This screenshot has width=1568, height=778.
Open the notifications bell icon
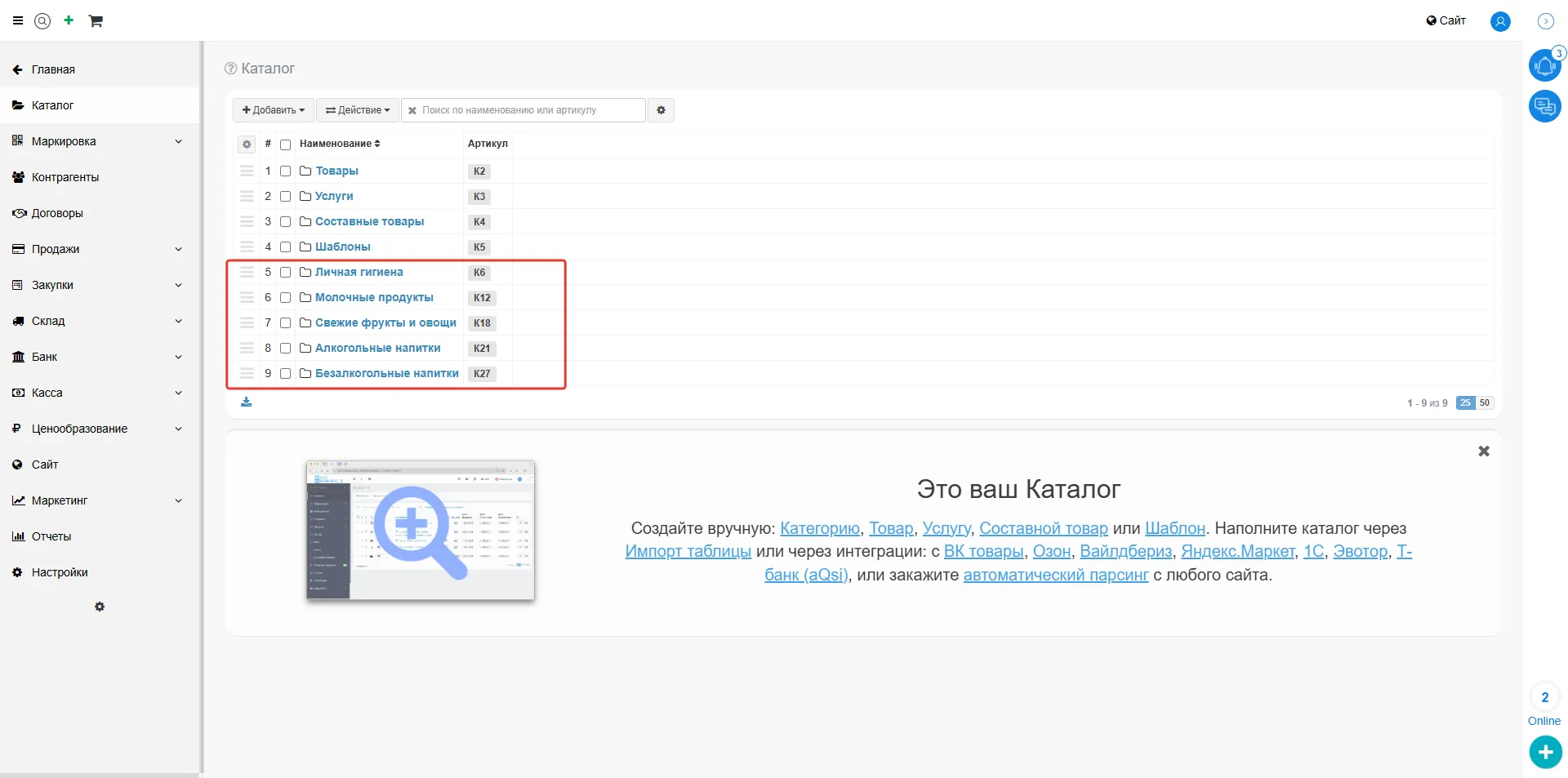1544,65
